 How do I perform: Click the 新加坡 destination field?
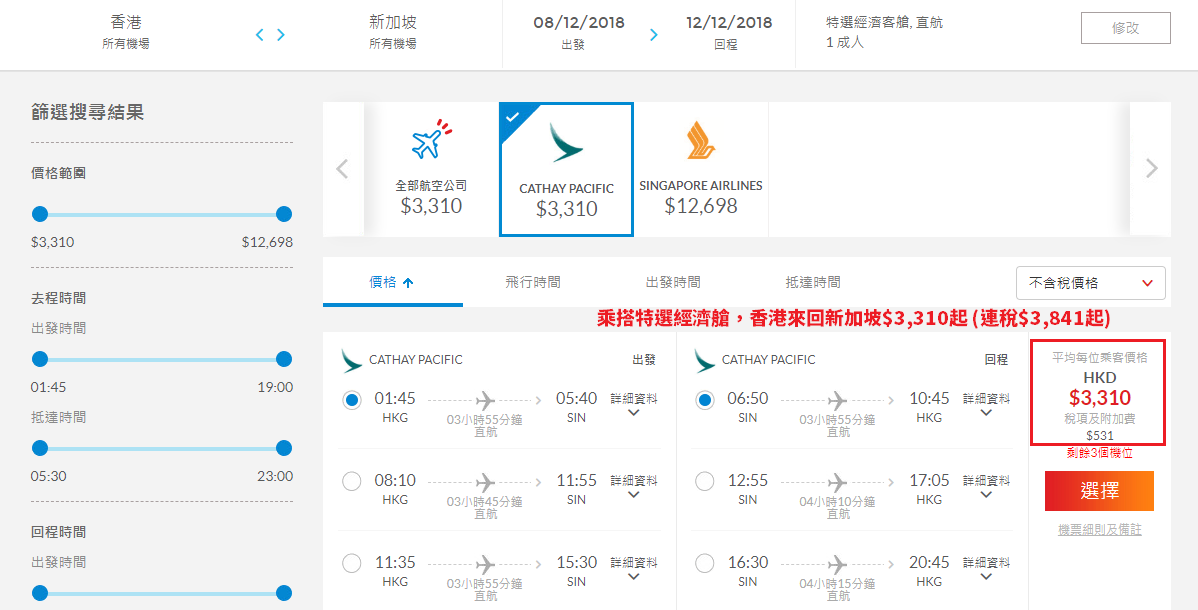coord(393,31)
